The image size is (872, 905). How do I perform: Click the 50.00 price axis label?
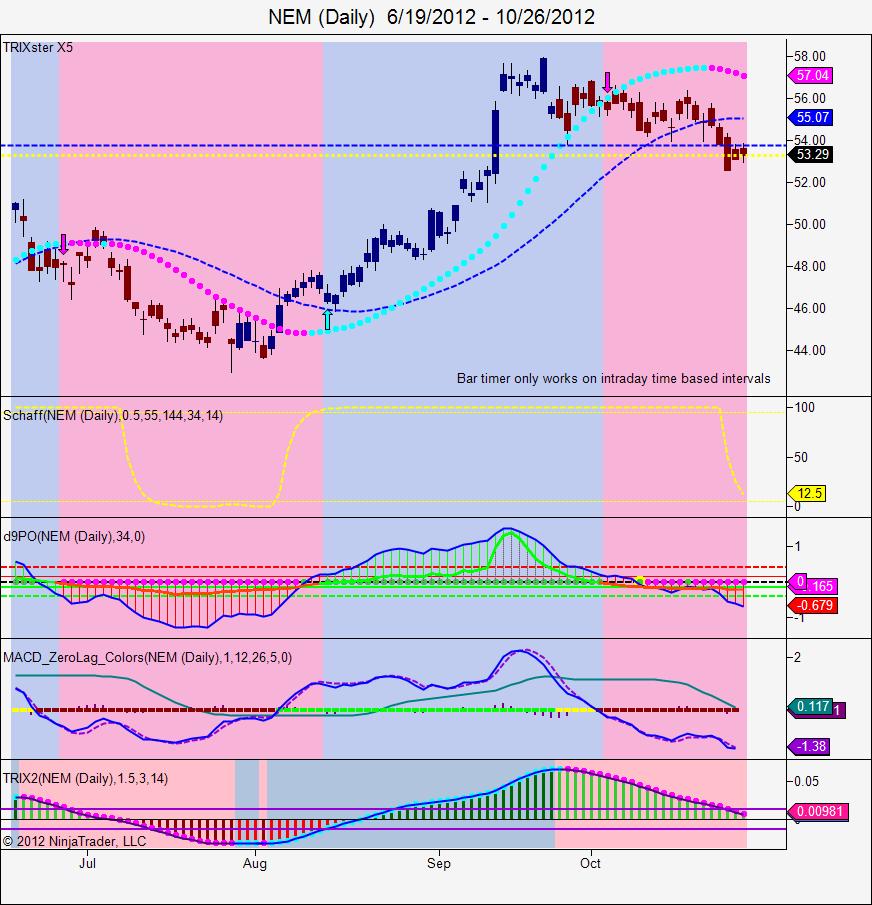click(x=810, y=224)
